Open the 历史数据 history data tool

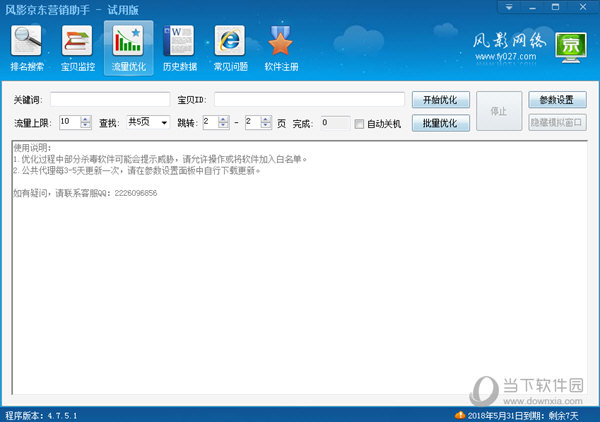179,48
